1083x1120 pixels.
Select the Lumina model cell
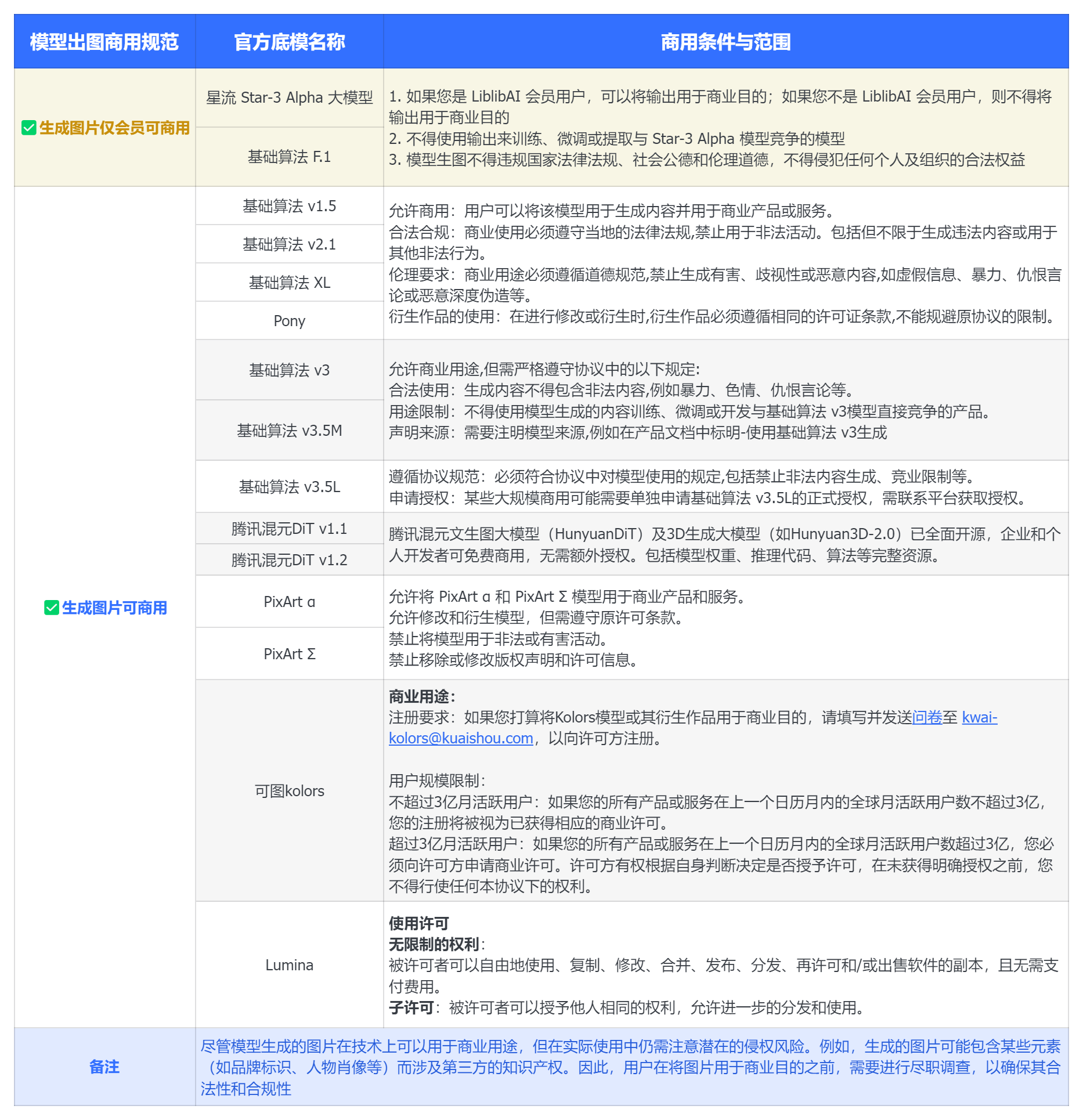tap(289, 965)
